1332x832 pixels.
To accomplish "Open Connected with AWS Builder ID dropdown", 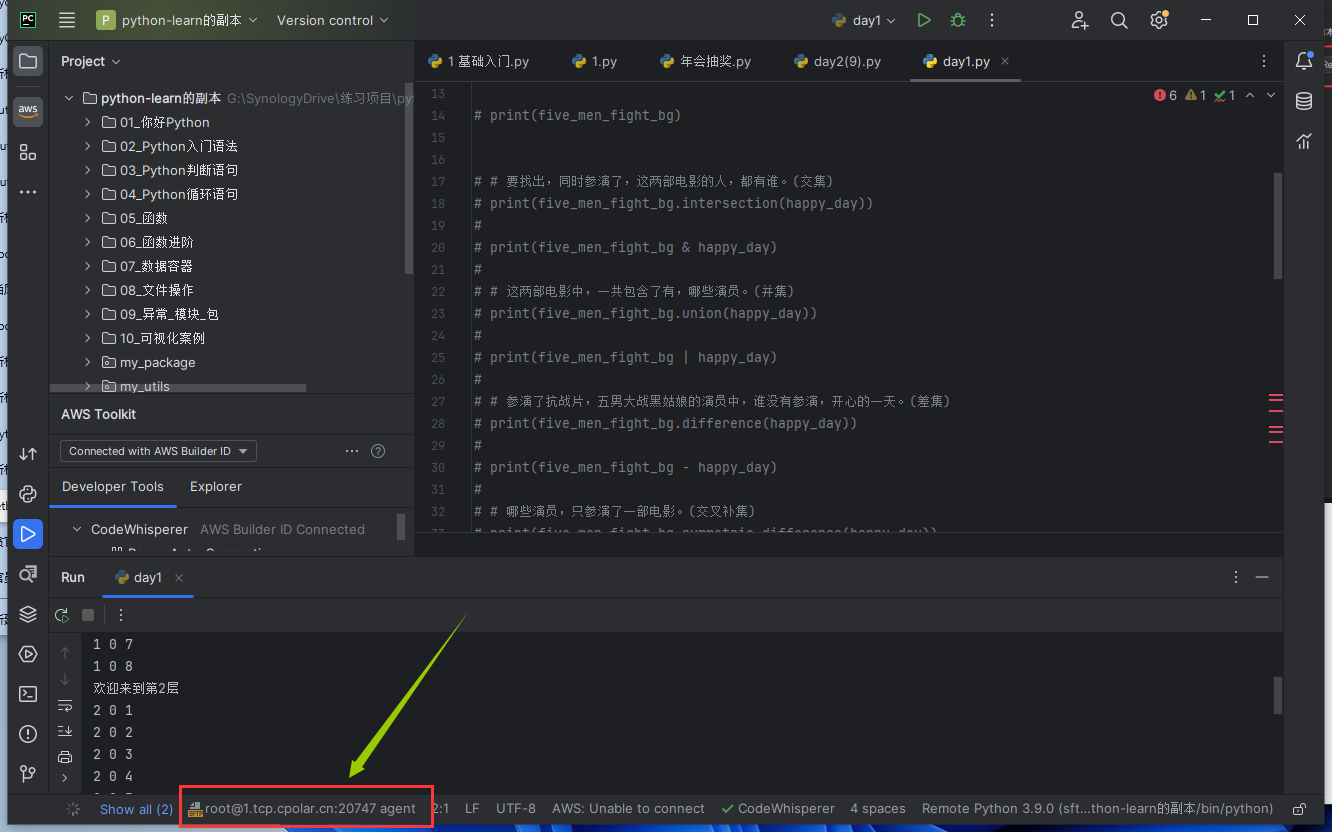I will pyautogui.click(x=158, y=451).
